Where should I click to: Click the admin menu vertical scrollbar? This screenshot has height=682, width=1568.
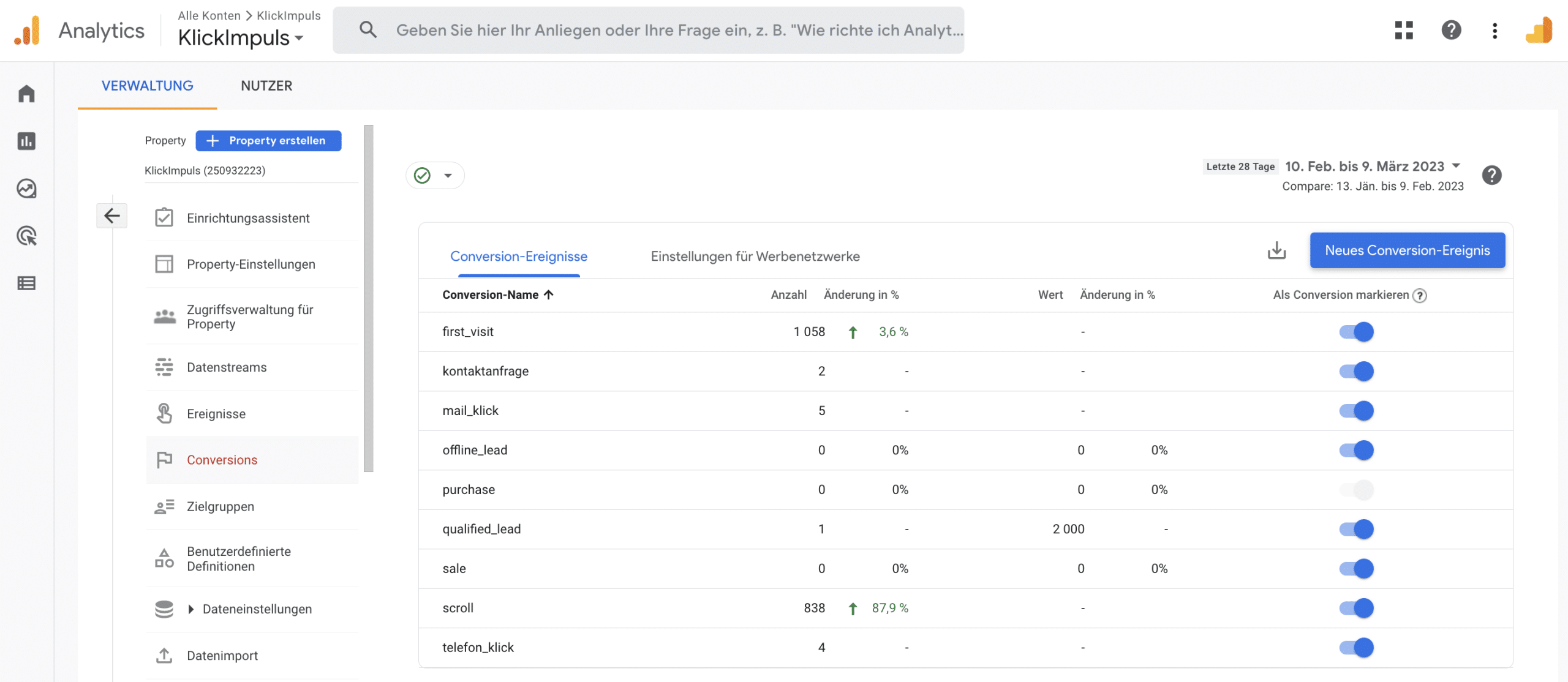point(368,299)
